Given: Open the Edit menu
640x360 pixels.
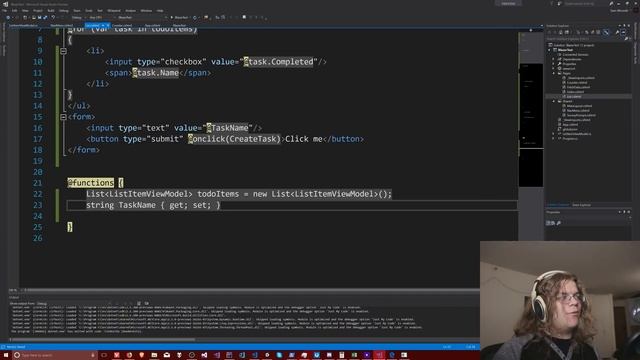Looking at the screenshot, I should (14, 10).
